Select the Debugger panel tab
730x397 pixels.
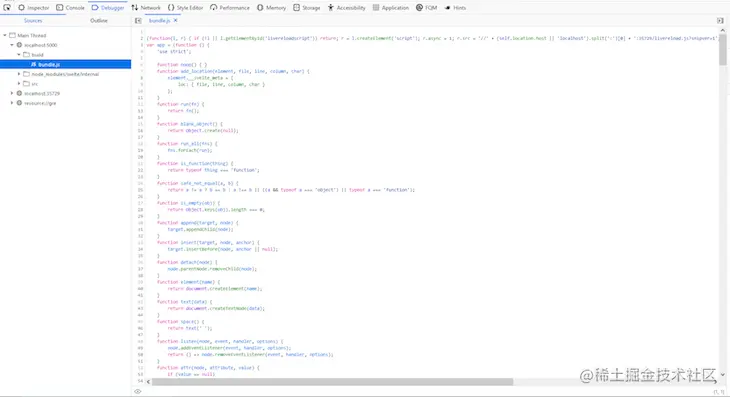tap(108, 7)
